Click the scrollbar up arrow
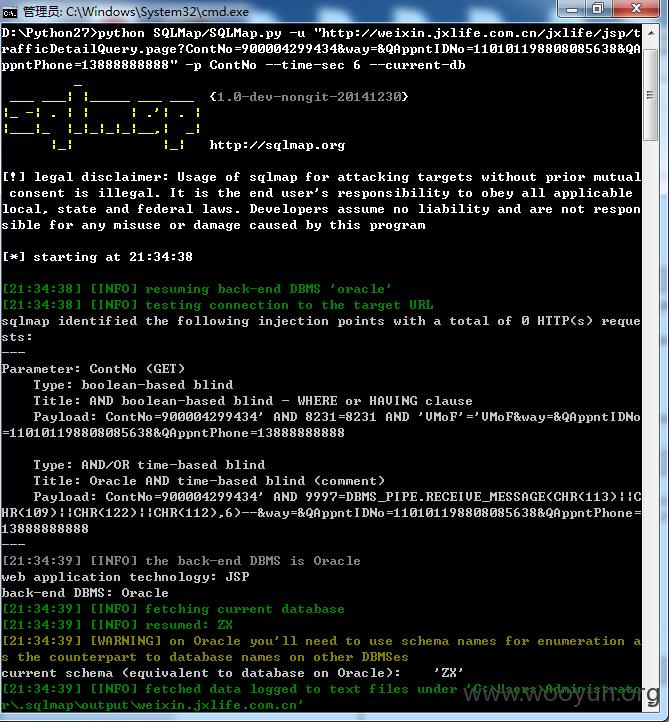The width and height of the screenshot is (669, 722). click(651, 33)
